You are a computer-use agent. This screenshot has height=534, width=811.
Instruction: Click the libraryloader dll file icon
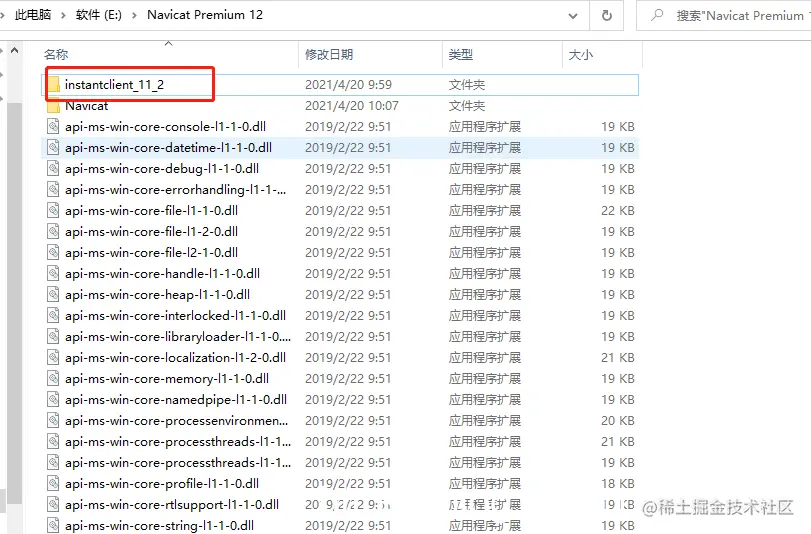tap(53, 337)
